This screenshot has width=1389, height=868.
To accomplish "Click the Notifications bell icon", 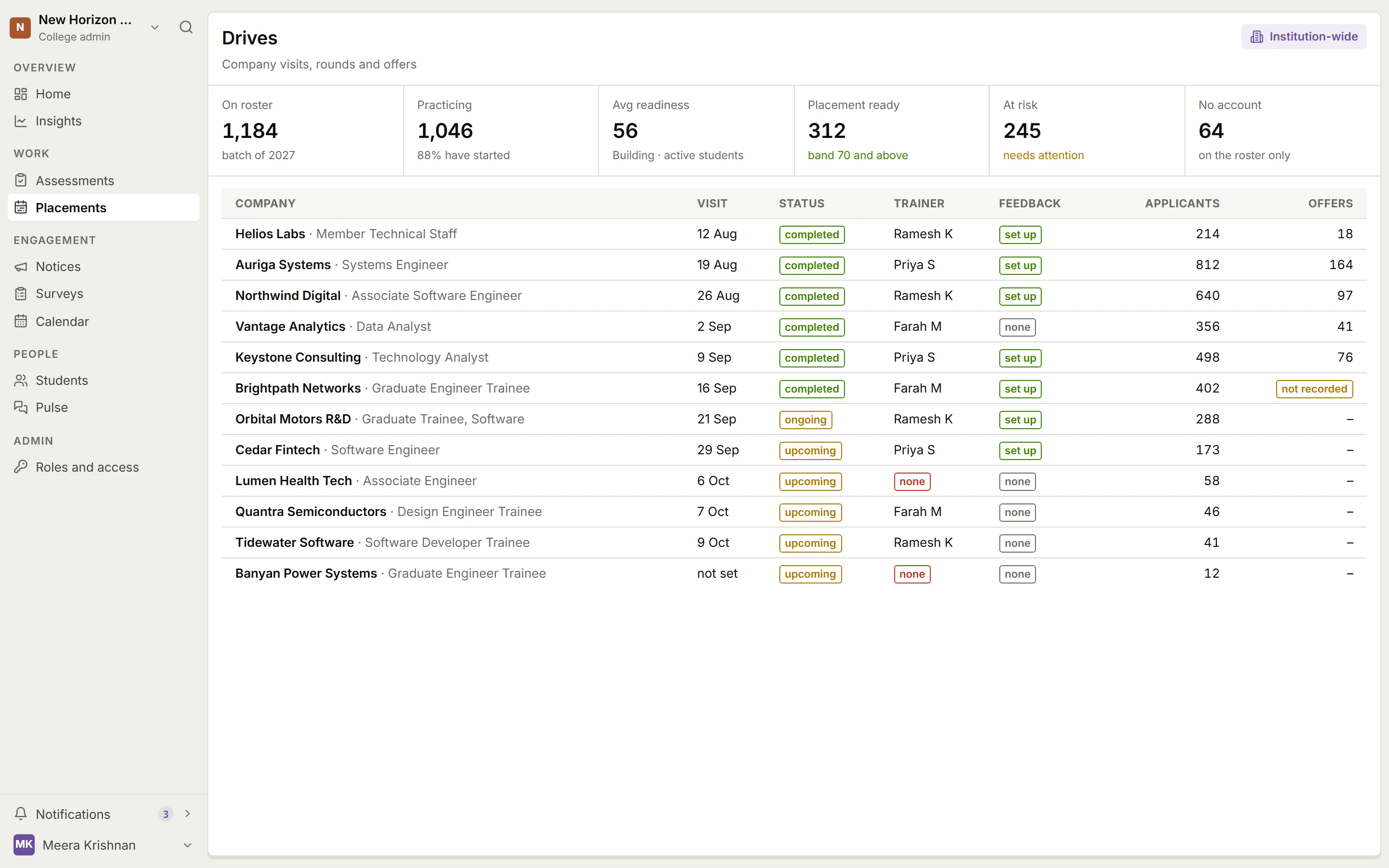I will (x=21, y=814).
